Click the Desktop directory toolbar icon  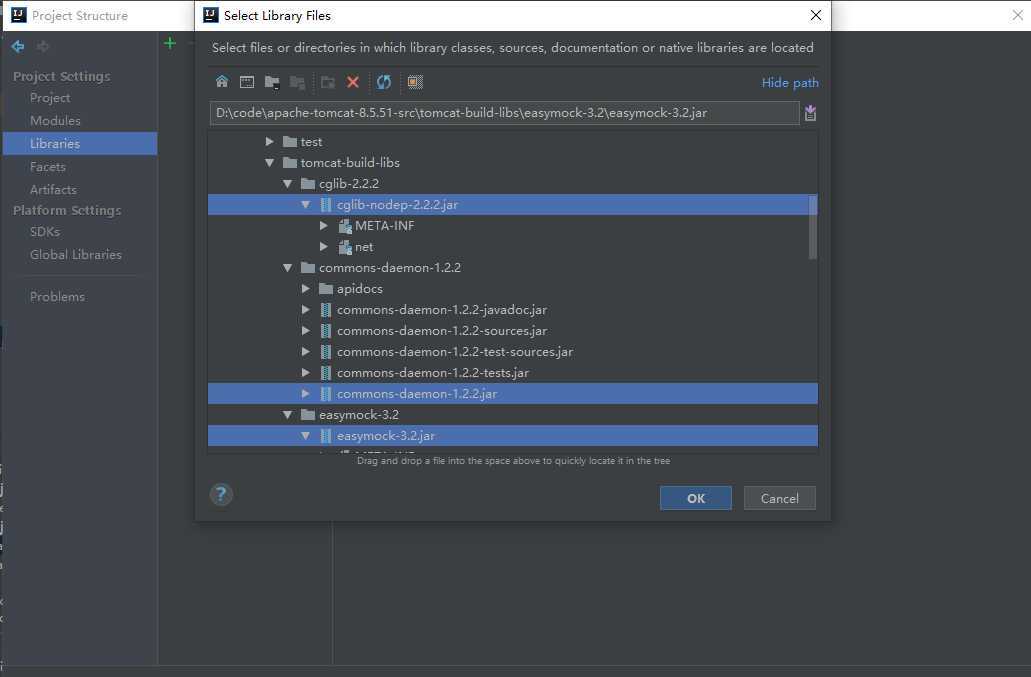[247, 82]
